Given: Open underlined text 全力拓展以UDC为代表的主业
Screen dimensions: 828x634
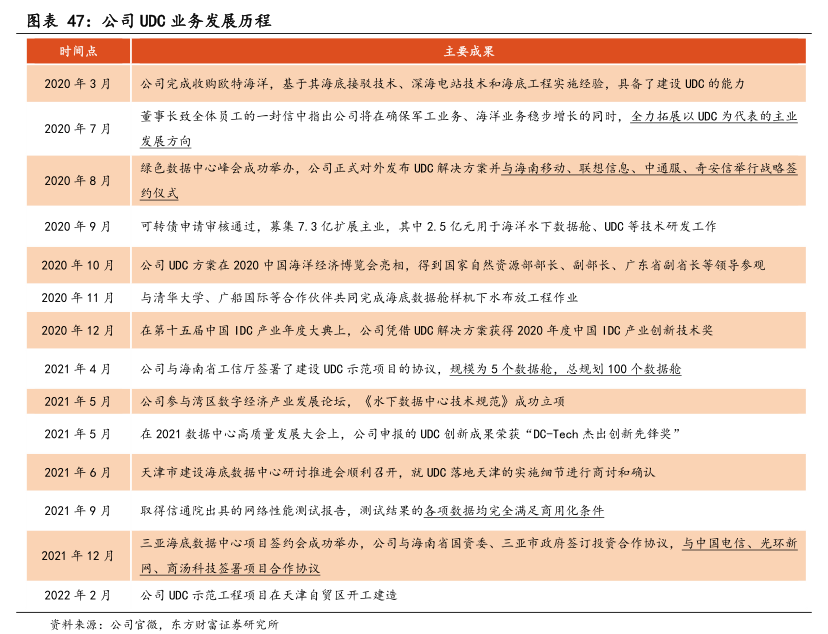Looking at the screenshot, I should coord(714,117).
